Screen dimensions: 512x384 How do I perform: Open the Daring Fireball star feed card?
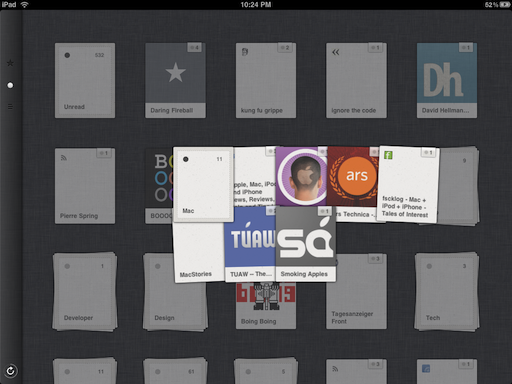[175, 80]
